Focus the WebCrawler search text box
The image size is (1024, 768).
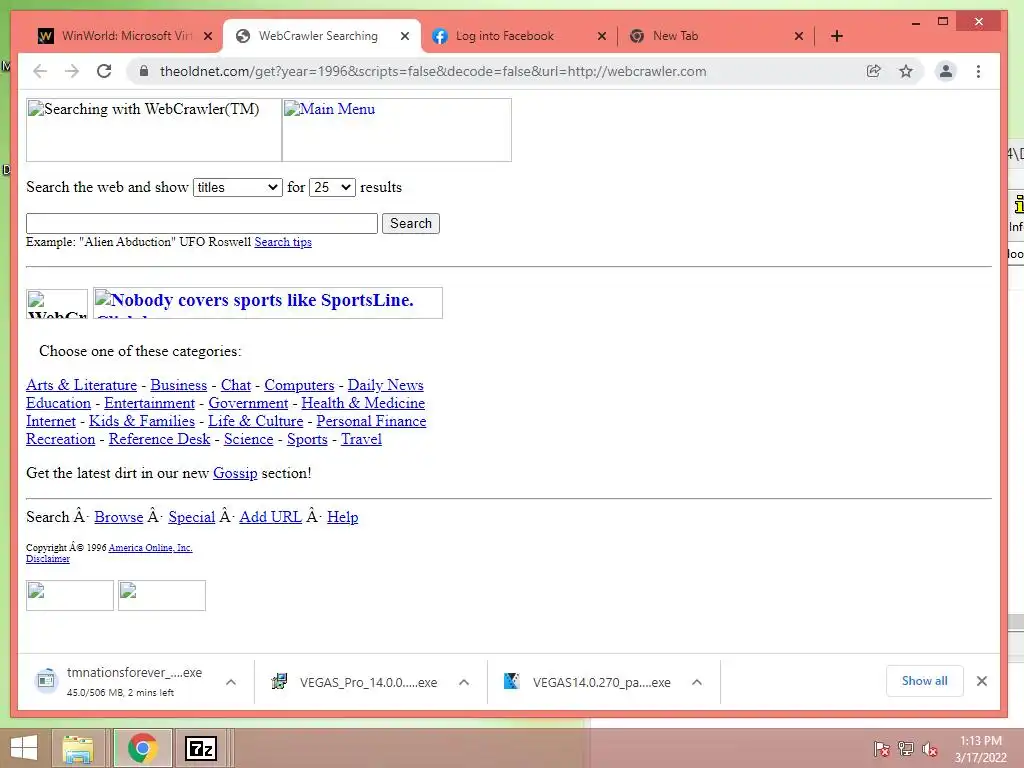(x=202, y=223)
